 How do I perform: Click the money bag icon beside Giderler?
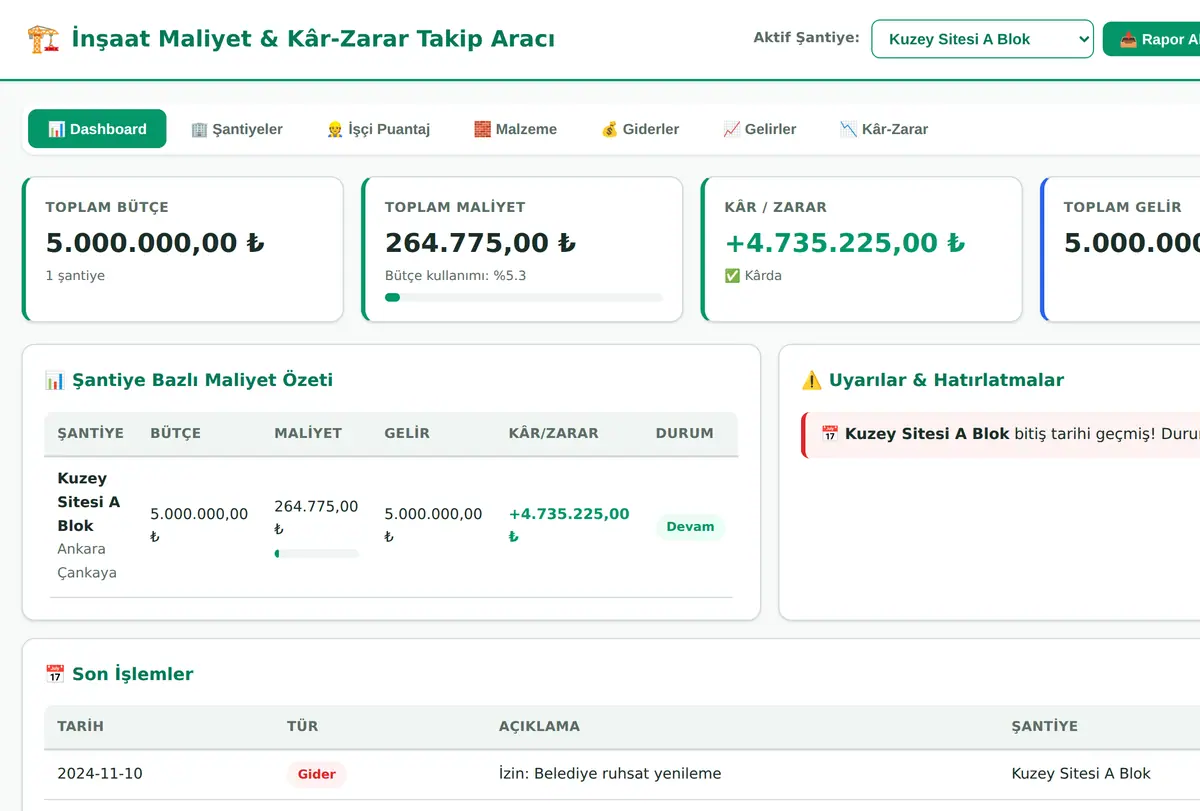(609, 129)
